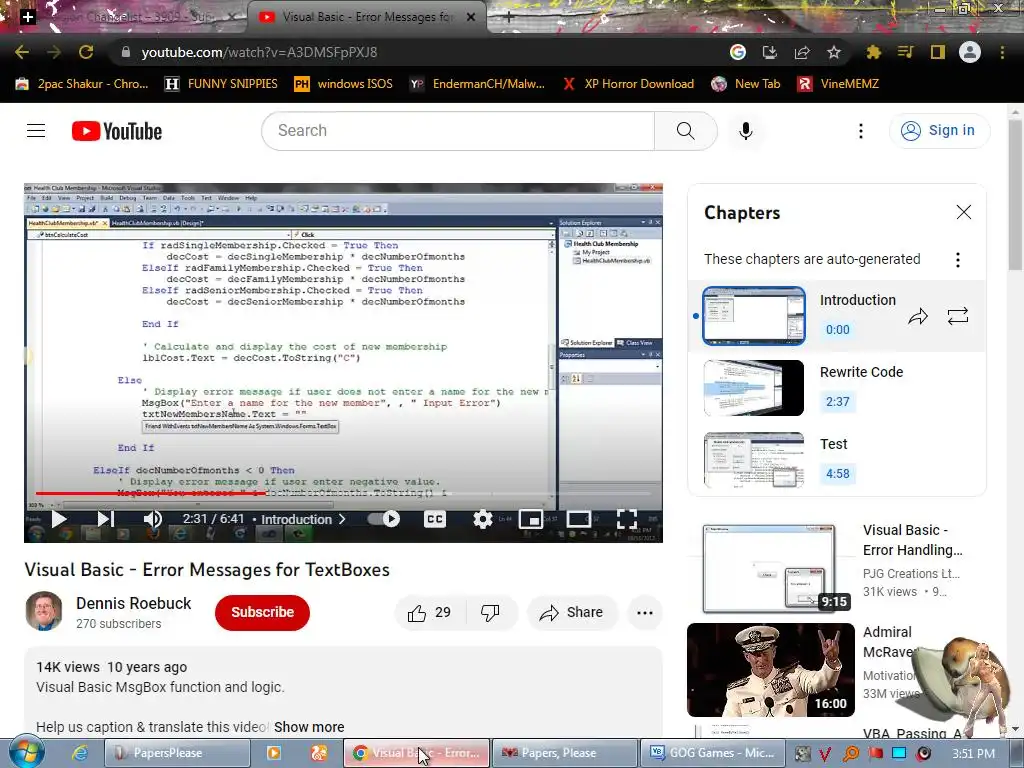This screenshot has width=1024, height=768.
Task: Open Dennis Roebuck channel avatar
Action: (44, 611)
